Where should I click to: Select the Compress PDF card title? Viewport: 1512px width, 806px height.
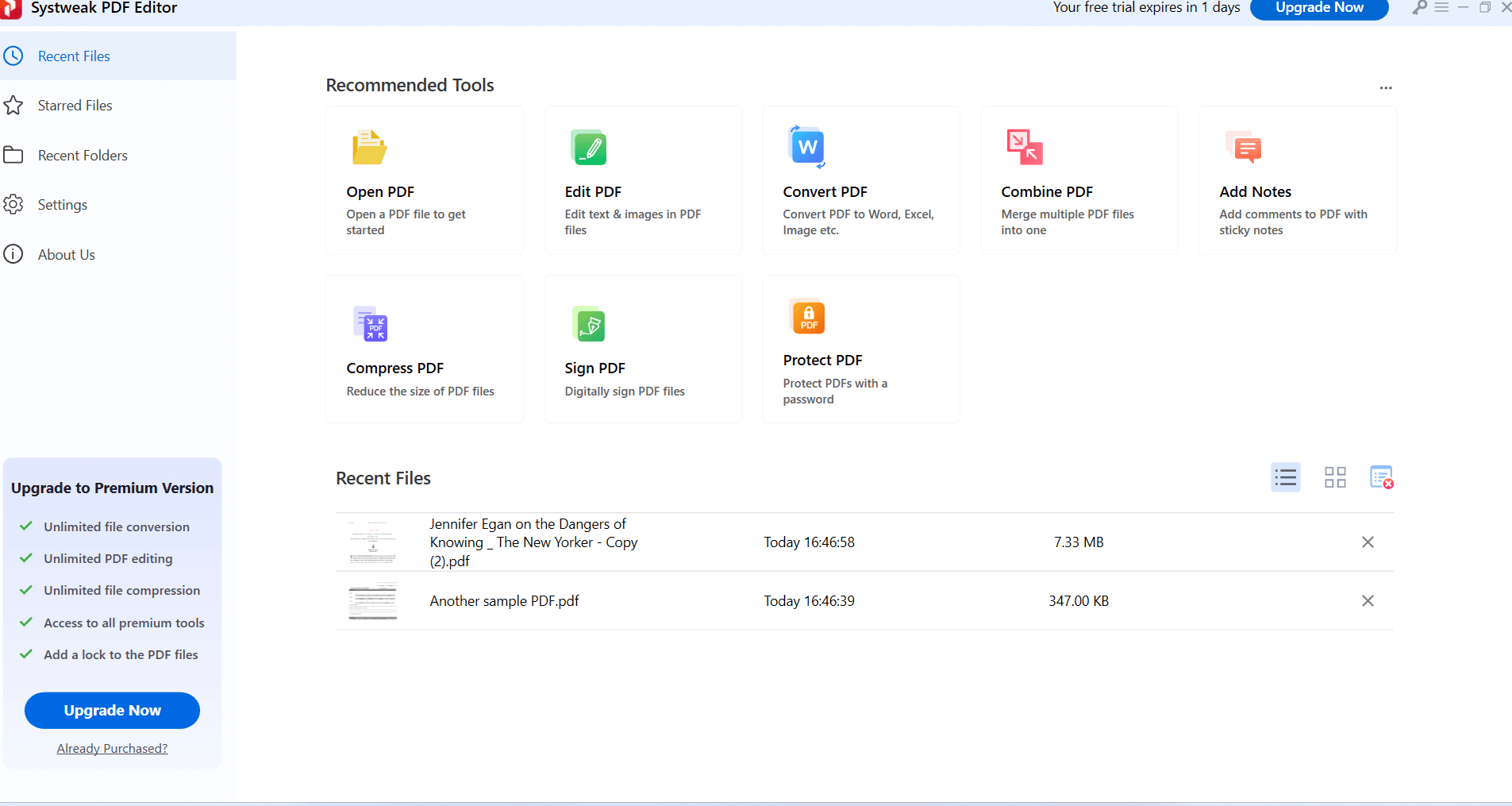click(394, 368)
